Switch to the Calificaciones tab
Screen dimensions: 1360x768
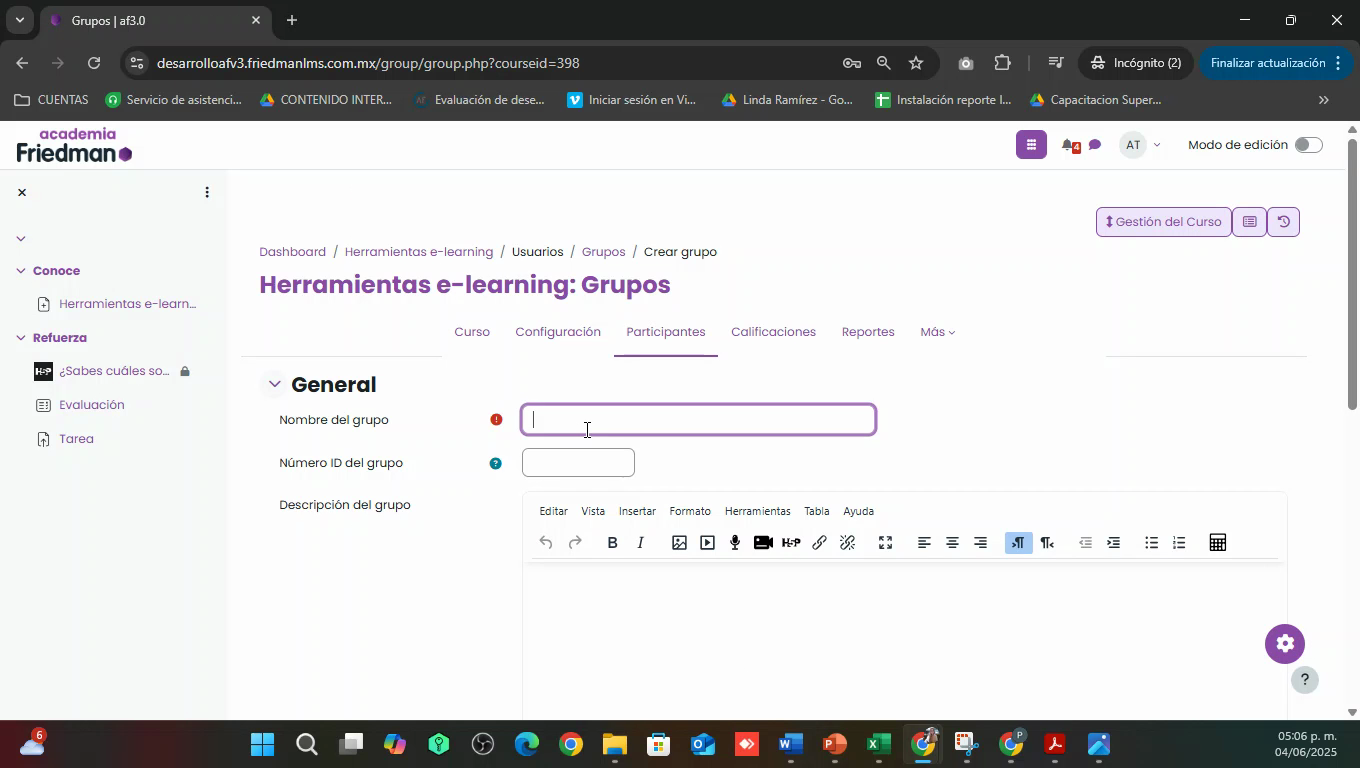[773, 332]
